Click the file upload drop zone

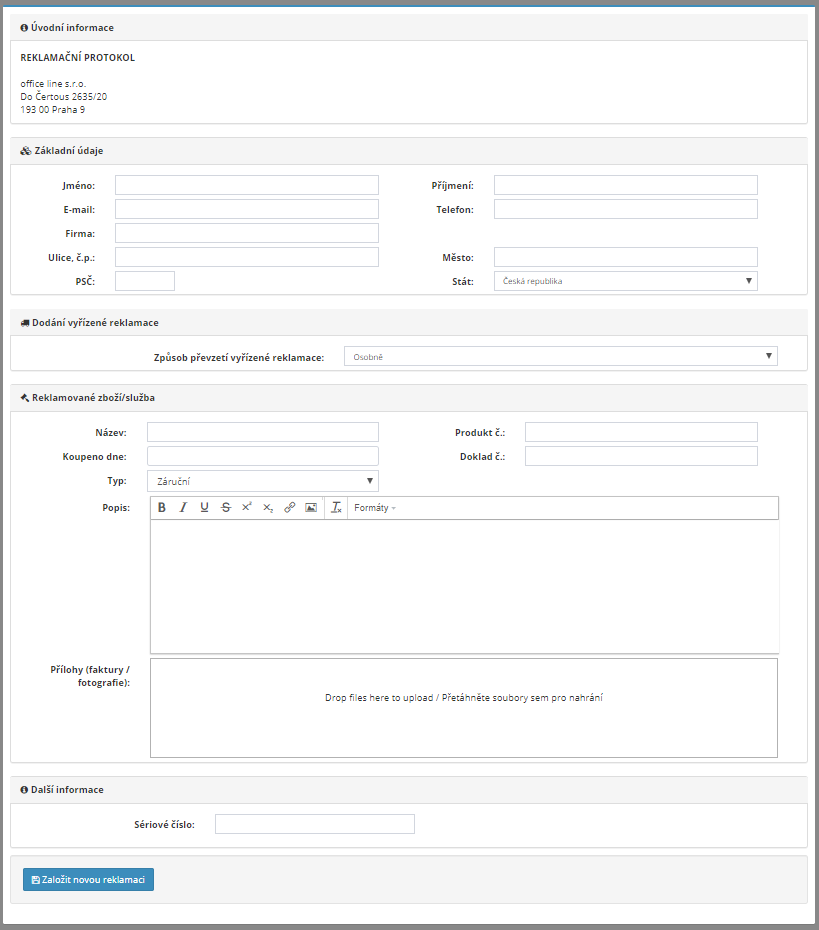click(x=463, y=708)
